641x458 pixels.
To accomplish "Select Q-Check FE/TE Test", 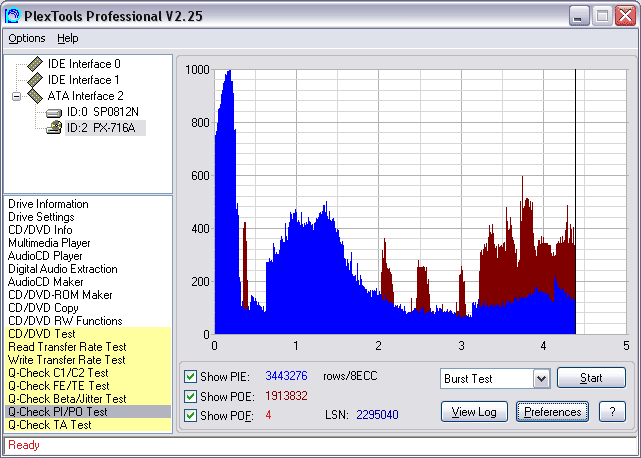I will [x=58, y=386].
